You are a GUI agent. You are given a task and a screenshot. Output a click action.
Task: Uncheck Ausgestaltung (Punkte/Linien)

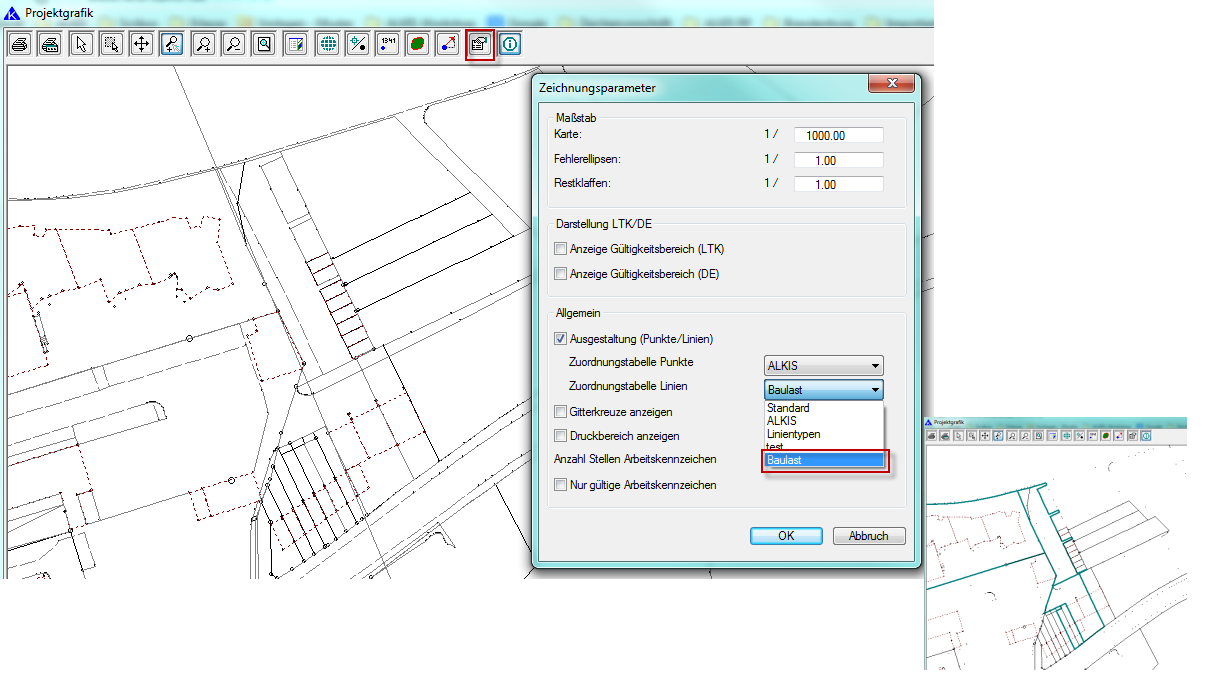[x=560, y=338]
